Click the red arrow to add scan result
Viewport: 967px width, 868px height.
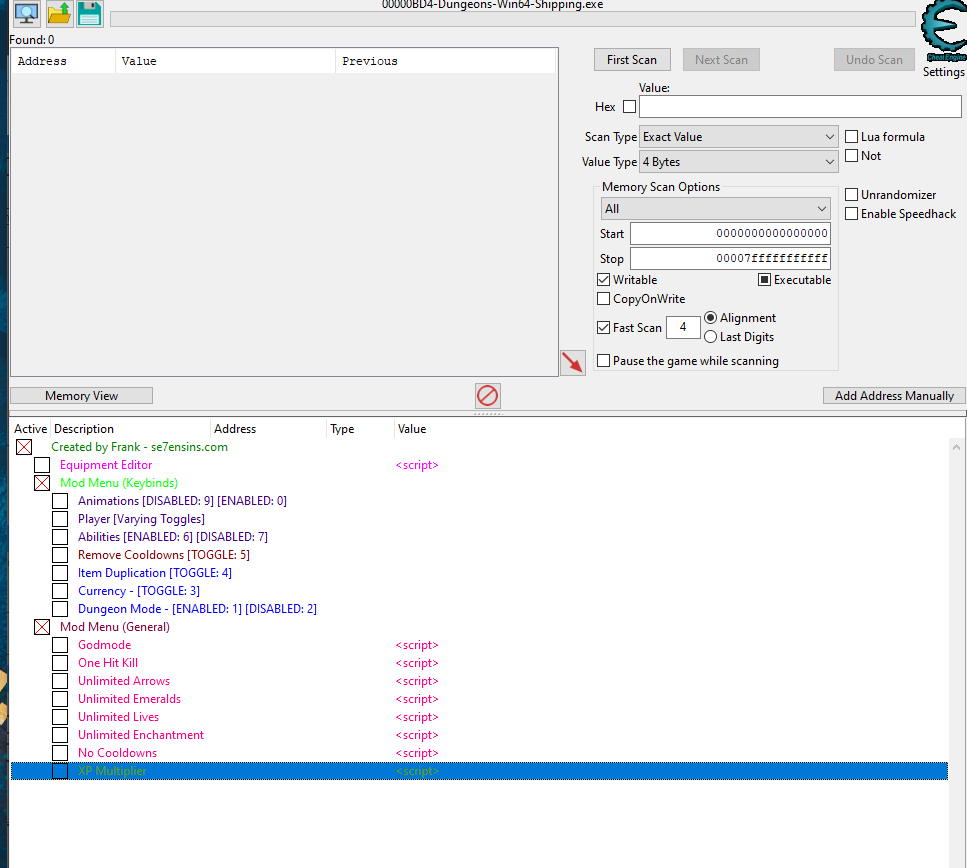coord(572,362)
